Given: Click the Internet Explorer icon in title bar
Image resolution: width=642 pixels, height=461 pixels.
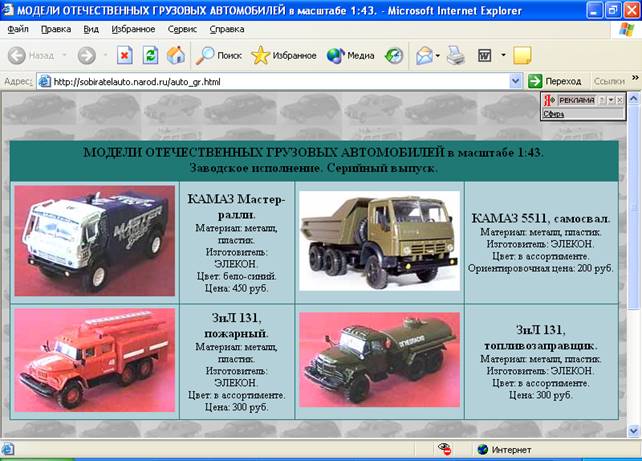Looking at the screenshot, I should (x=7, y=10).
